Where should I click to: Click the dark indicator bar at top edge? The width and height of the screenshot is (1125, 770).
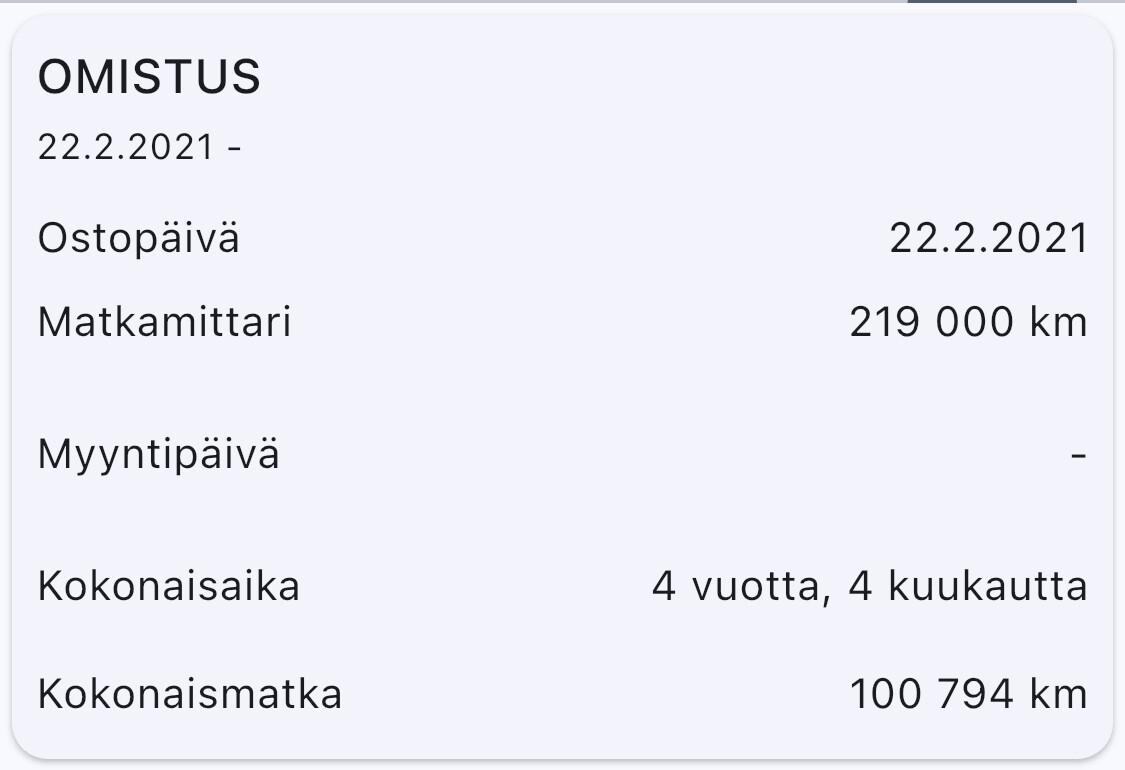pyautogui.click(x=992, y=1)
